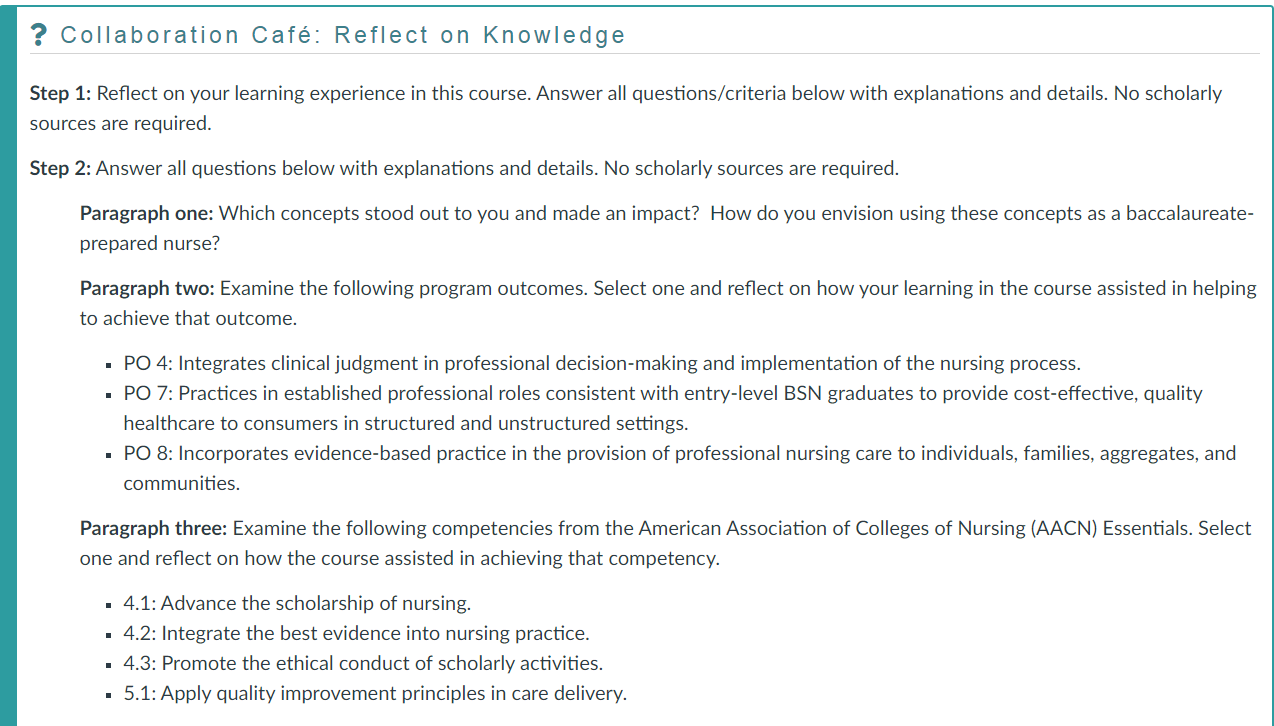Click the PO 7 professional roles outcome
This screenshot has height=726, width=1274.
(662, 393)
